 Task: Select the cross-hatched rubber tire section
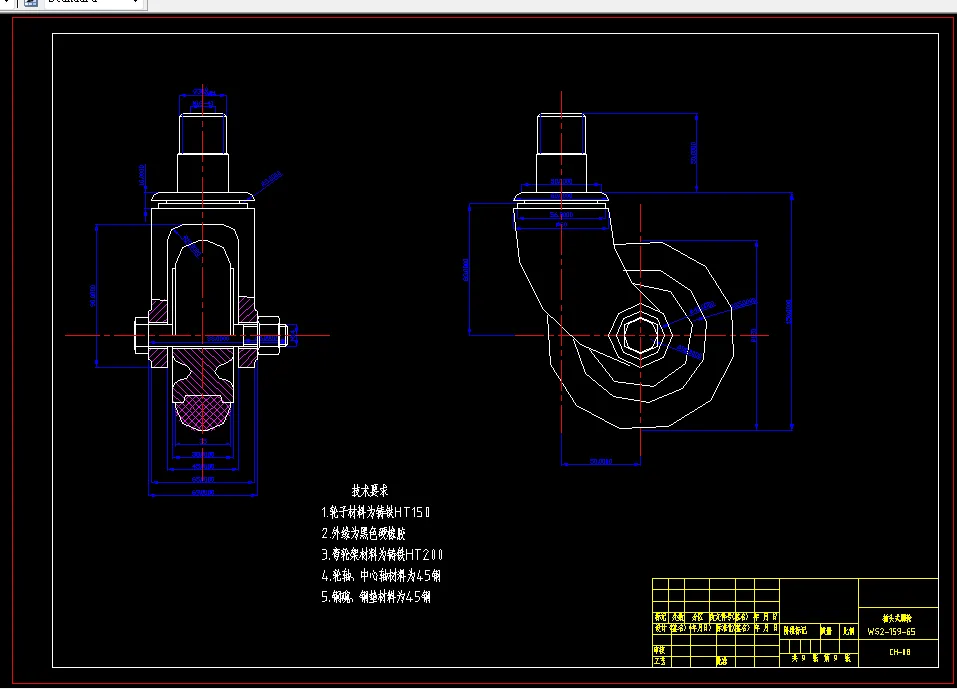coord(203,413)
